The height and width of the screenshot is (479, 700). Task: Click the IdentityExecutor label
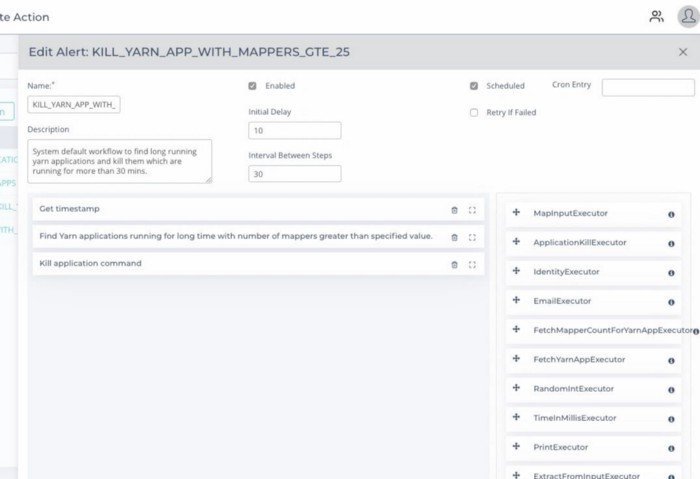coord(566,272)
